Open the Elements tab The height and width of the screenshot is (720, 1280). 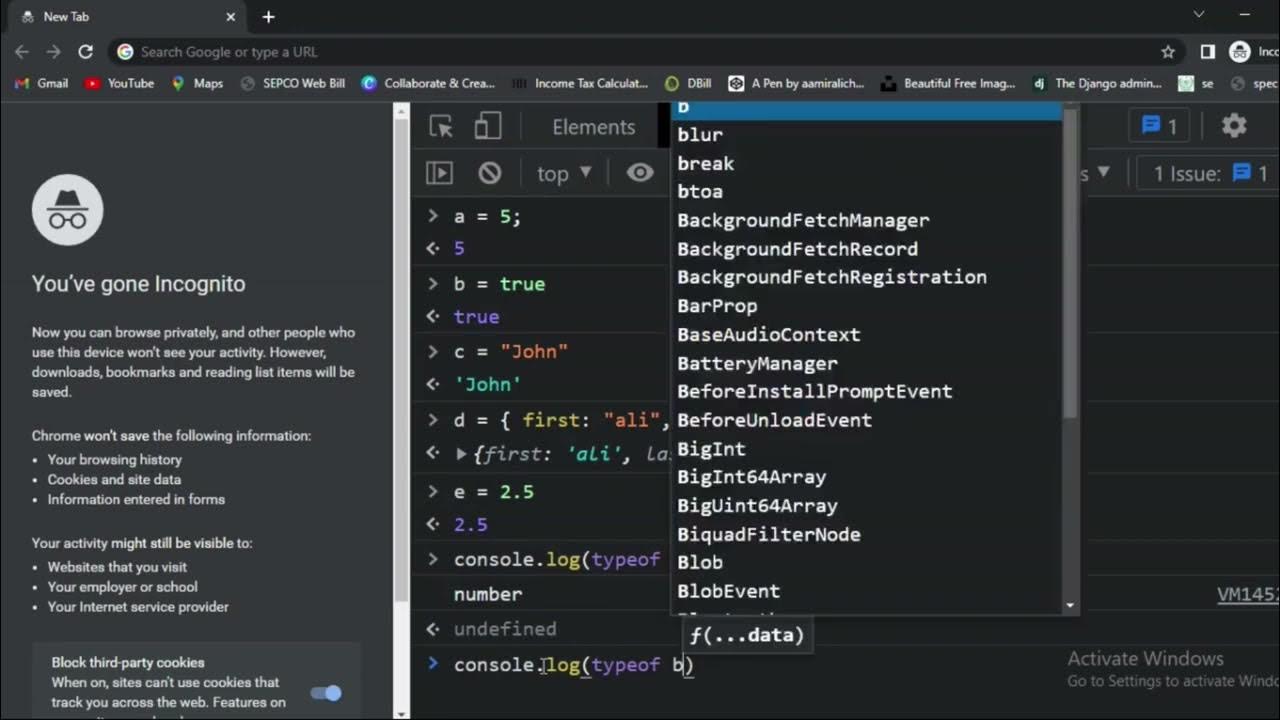click(x=594, y=127)
